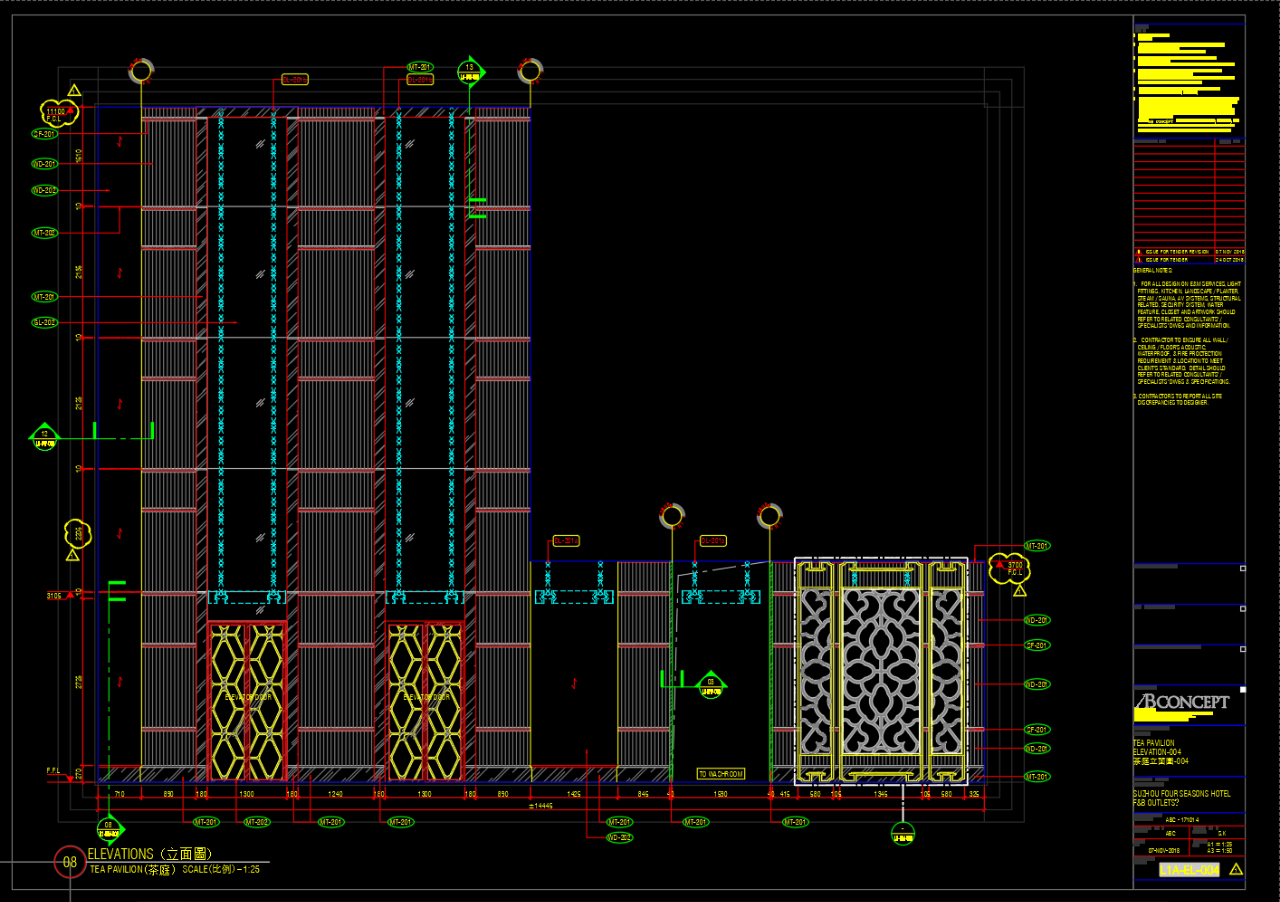
Task: Click the 1405 dimension value
Action: coord(574,794)
